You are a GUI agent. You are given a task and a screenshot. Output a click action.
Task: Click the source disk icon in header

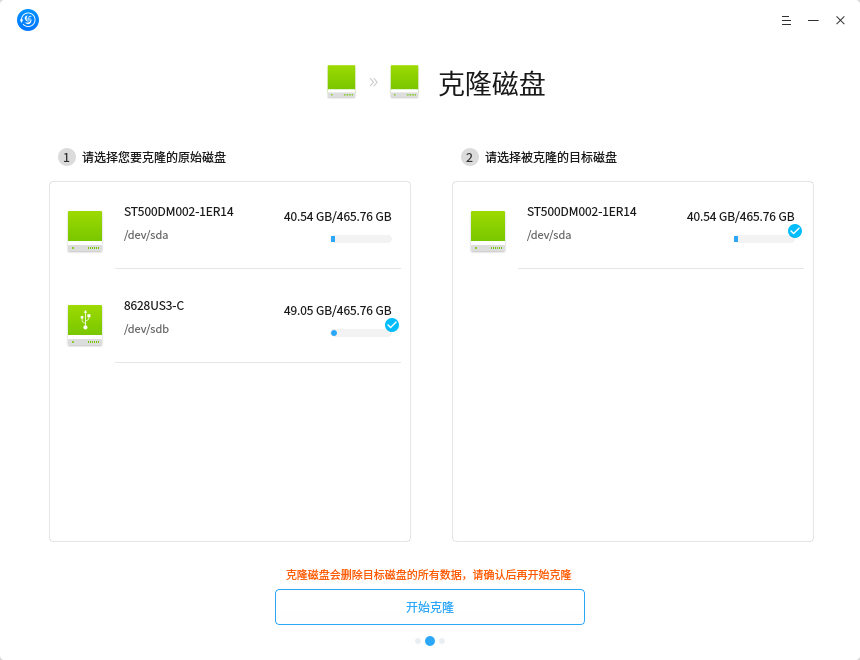click(341, 81)
